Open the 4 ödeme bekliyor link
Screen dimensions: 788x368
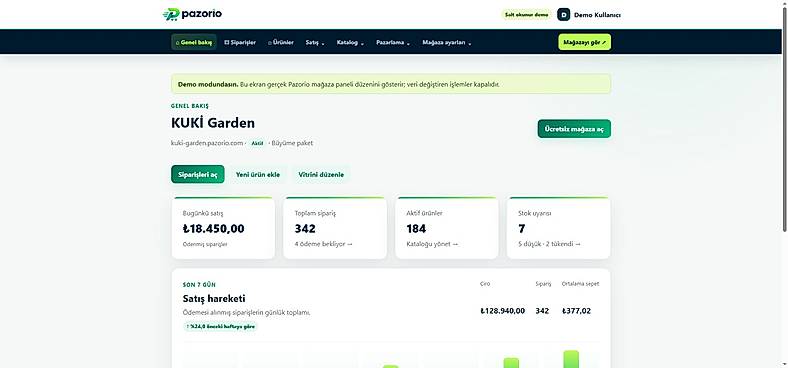tap(324, 244)
